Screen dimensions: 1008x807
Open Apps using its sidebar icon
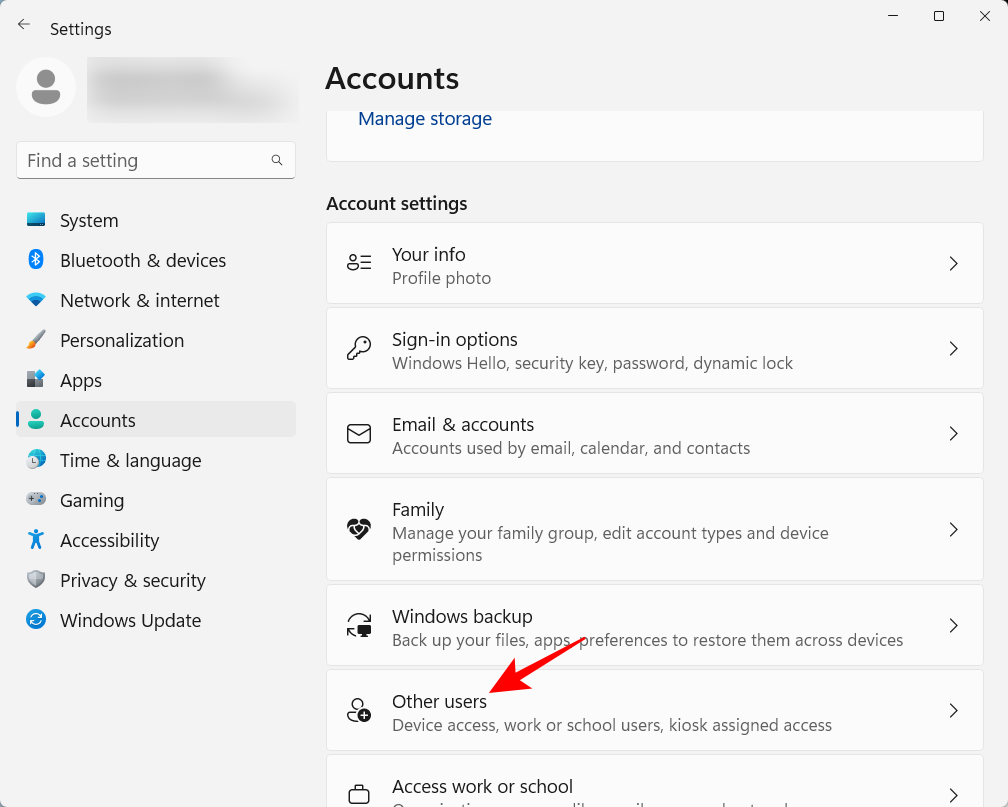coord(35,380)
